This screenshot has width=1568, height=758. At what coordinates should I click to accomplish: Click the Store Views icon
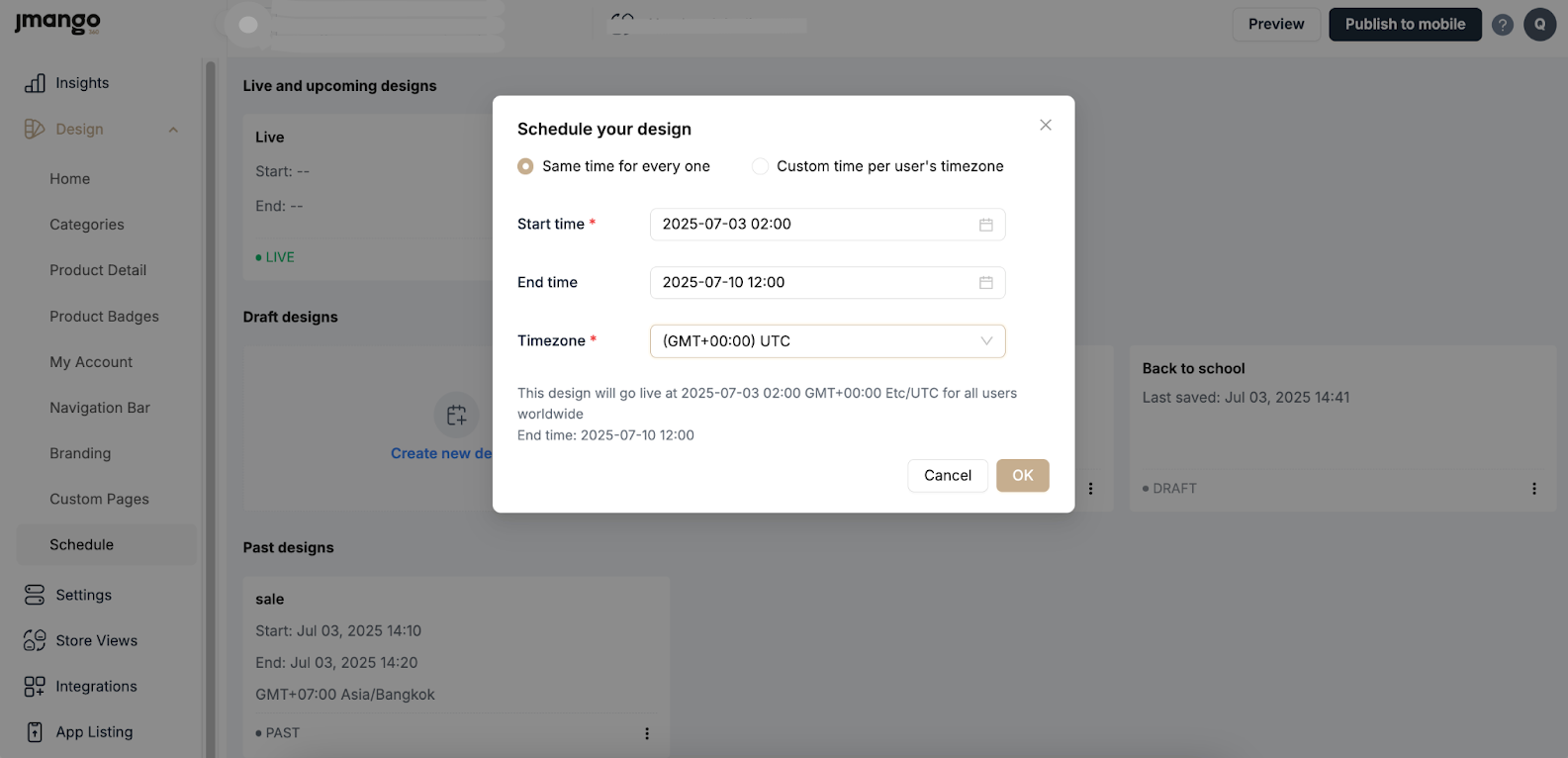click(x=35, y=640)
